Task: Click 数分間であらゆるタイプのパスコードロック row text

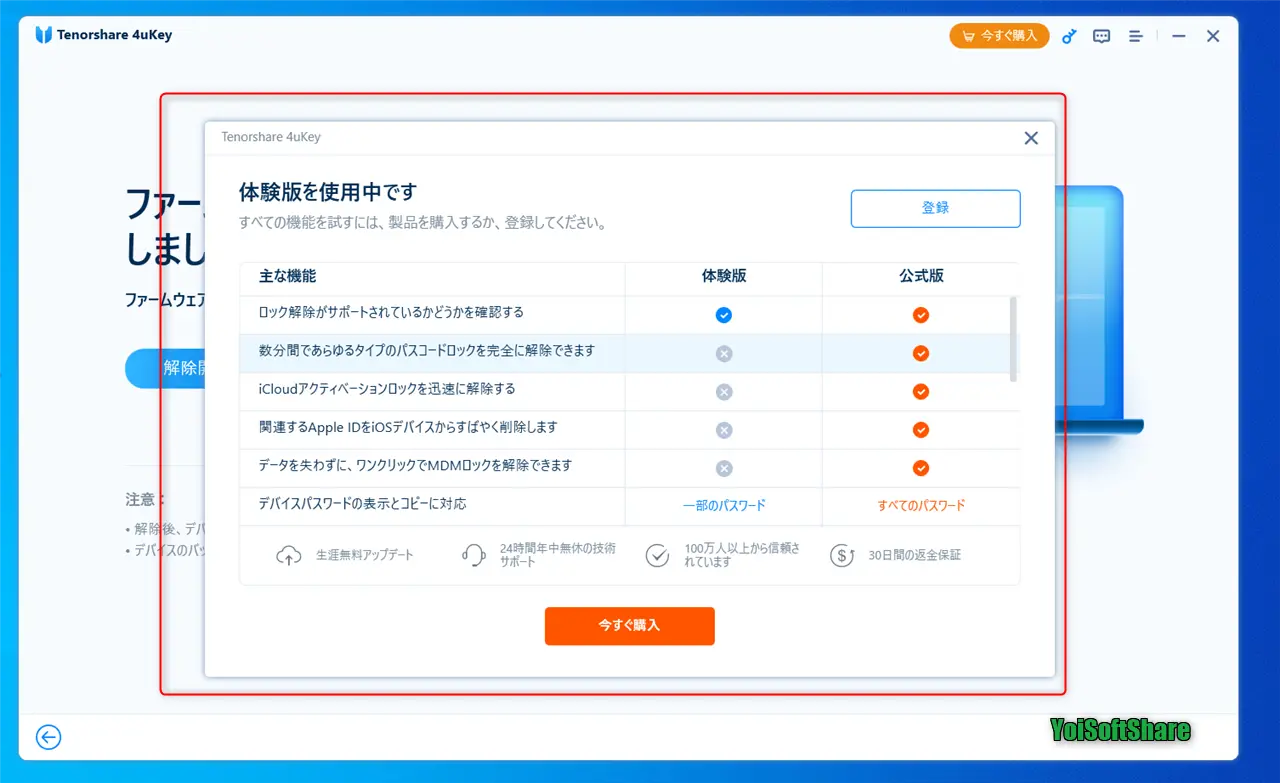Action: [x=427, y=351]
